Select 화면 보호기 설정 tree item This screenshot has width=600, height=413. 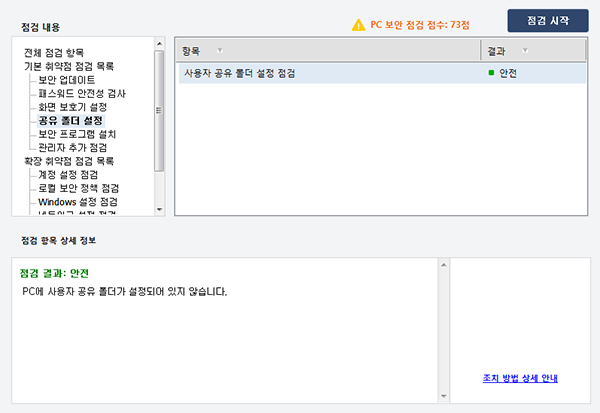click(x=72, y=106)
